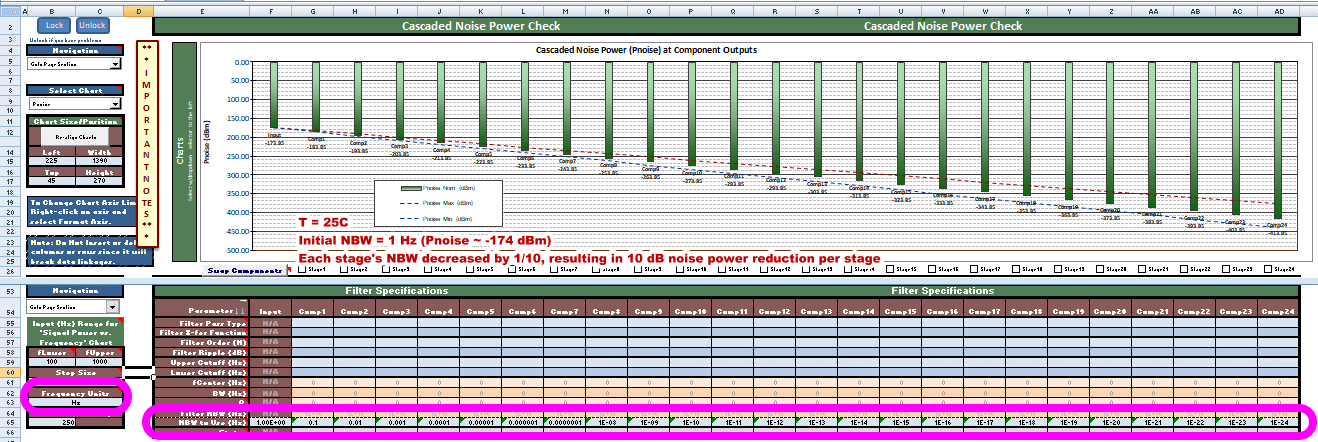Select row 60 header
This screenshot has width=1318, height=442.
pos(9,372)
